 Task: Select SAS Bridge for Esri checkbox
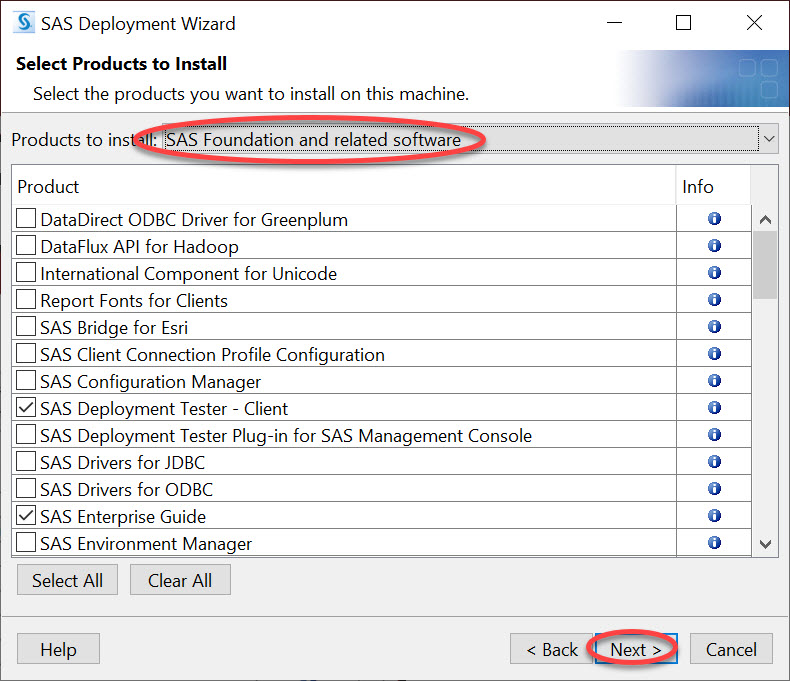point(26,327)
